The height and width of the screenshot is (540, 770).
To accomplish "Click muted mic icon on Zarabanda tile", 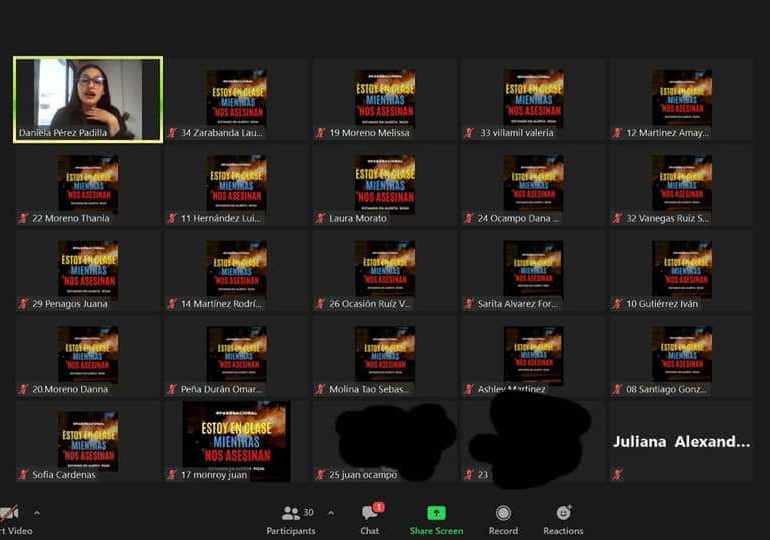I will (x=172, y=133).
